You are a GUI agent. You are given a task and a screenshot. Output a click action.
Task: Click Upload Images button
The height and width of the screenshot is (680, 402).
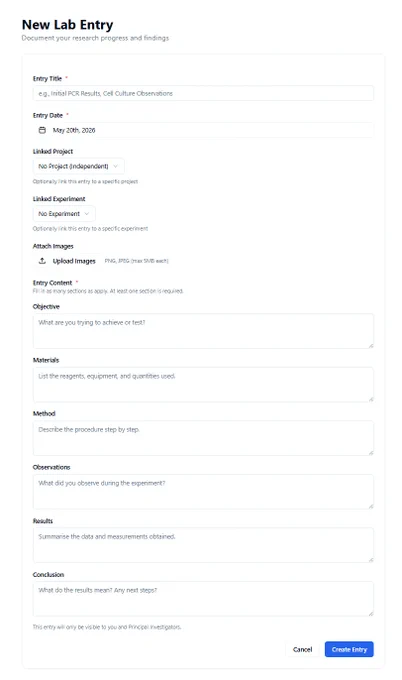coord(67,261)
